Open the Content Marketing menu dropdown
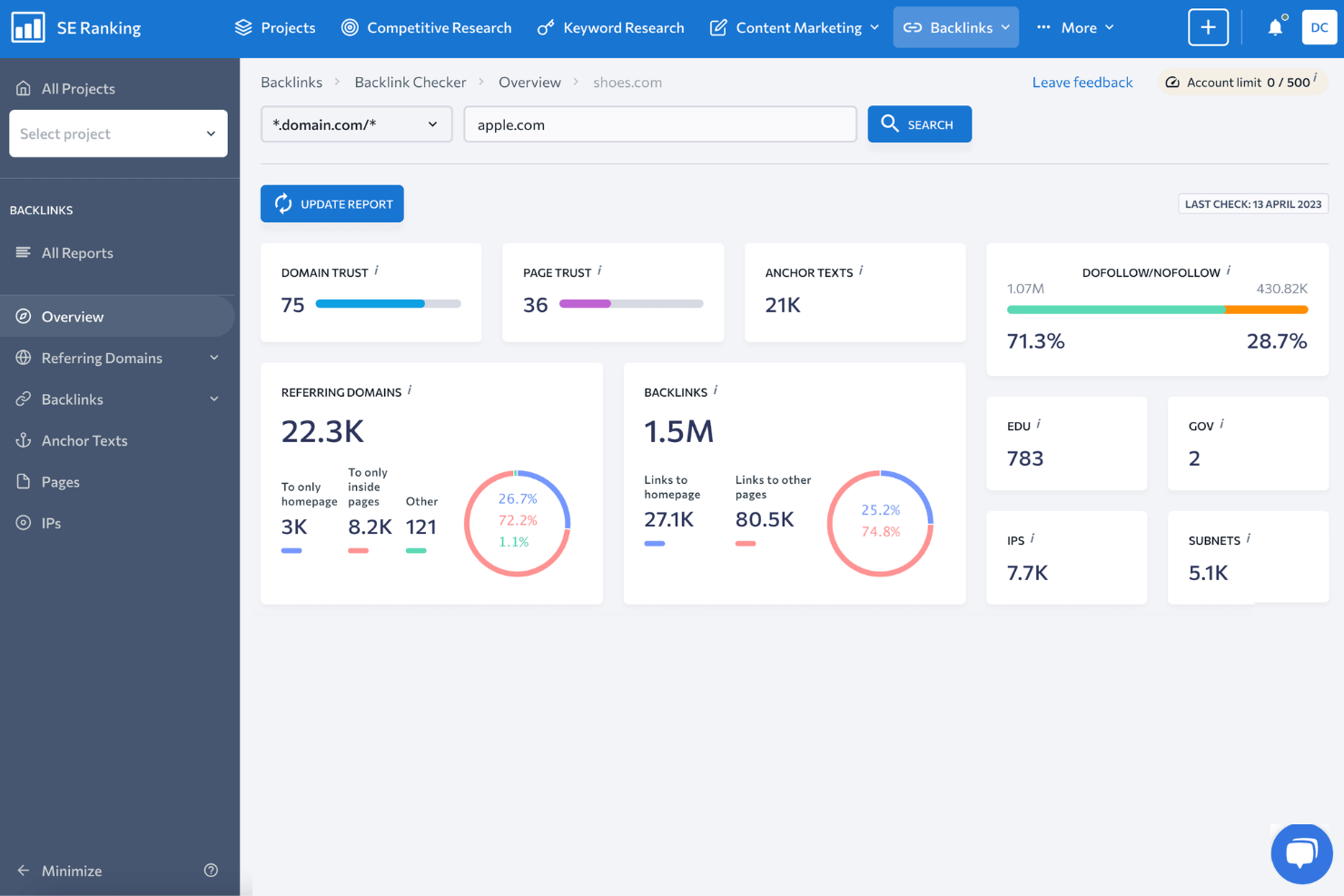1344x896 pixels. [x=795, y=27]
